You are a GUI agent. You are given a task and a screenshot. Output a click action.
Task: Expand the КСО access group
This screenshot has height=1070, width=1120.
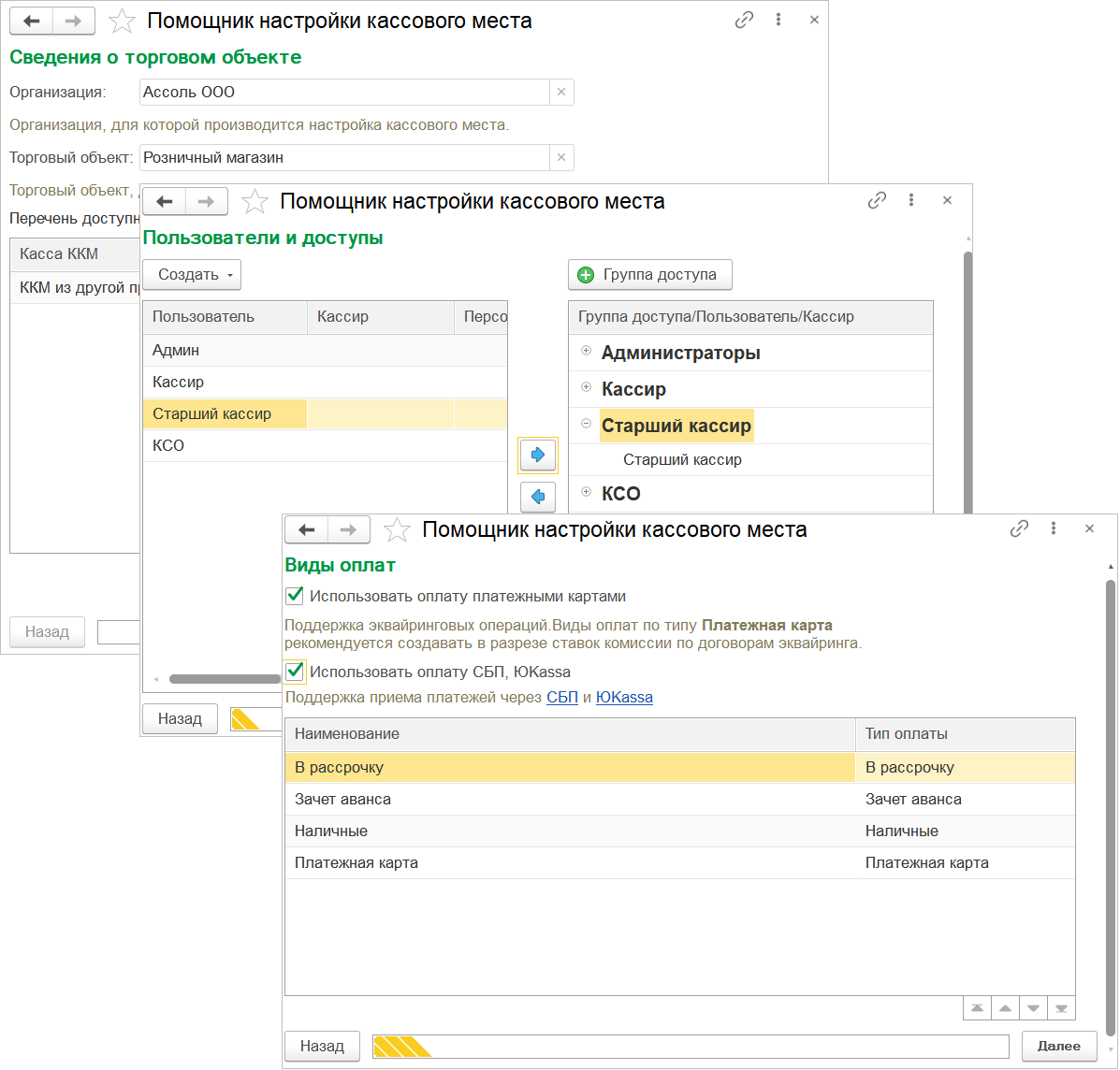click(587, 492)
